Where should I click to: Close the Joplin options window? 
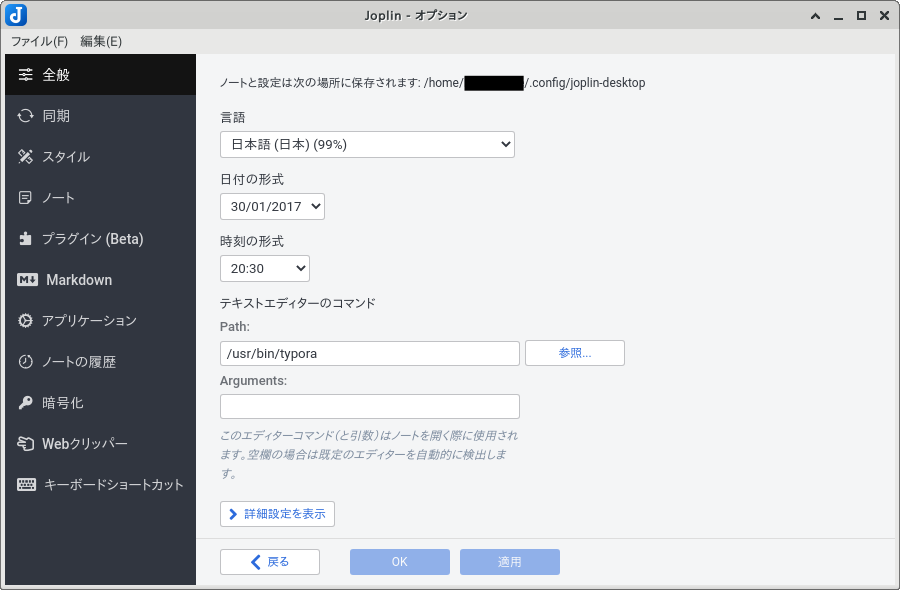point(885,16)
